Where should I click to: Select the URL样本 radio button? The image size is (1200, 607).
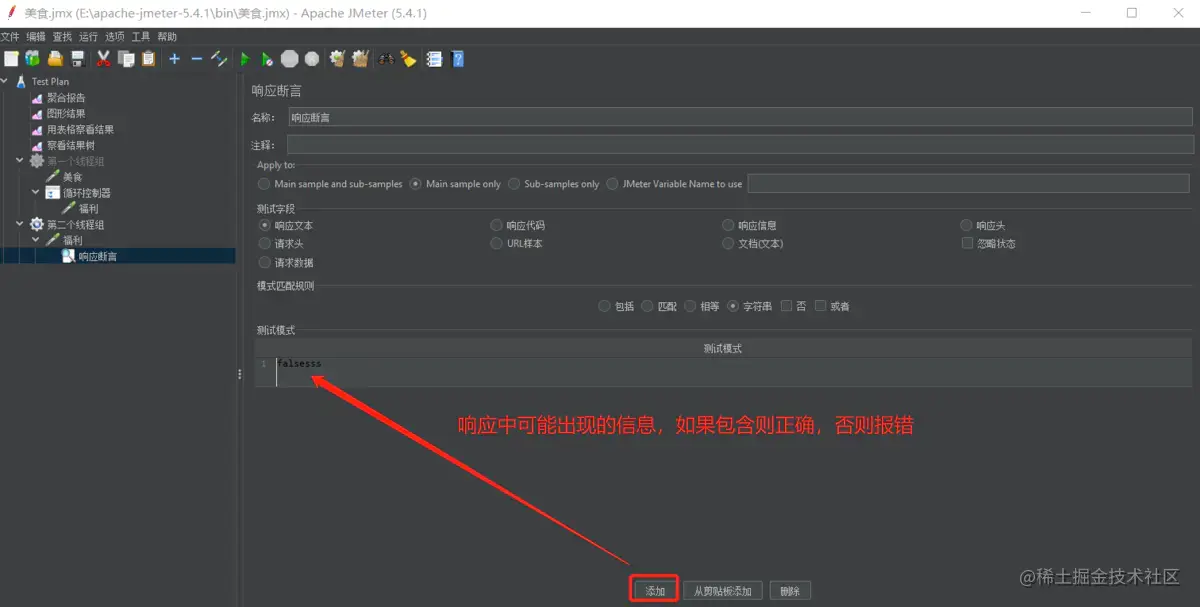tap(497, 243)
